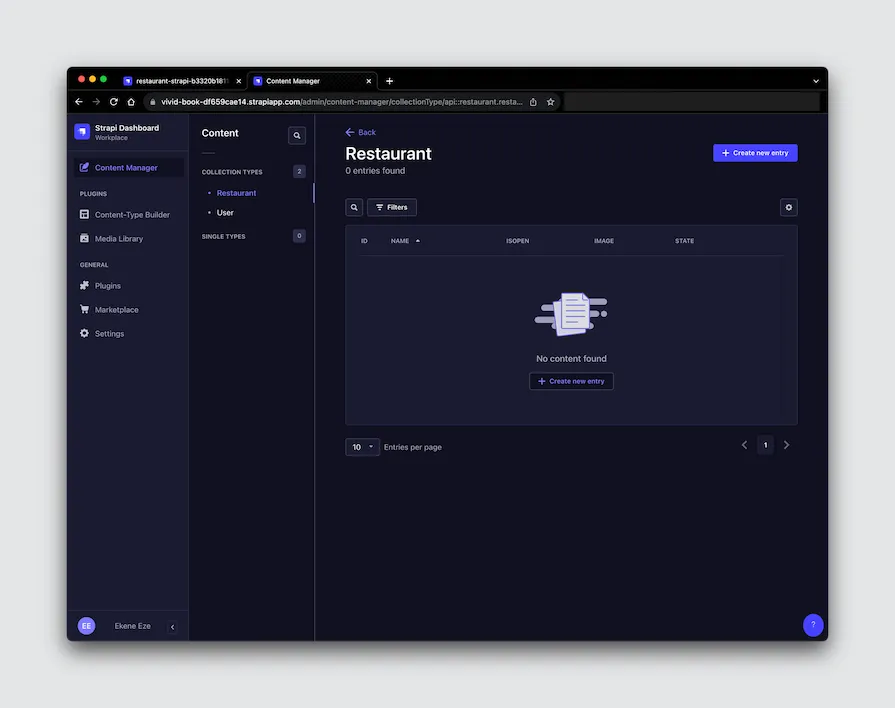This screenshot has height=708, width=895.
Task: Click the Back link above Restaurant
Action: (x=360, y=131)
